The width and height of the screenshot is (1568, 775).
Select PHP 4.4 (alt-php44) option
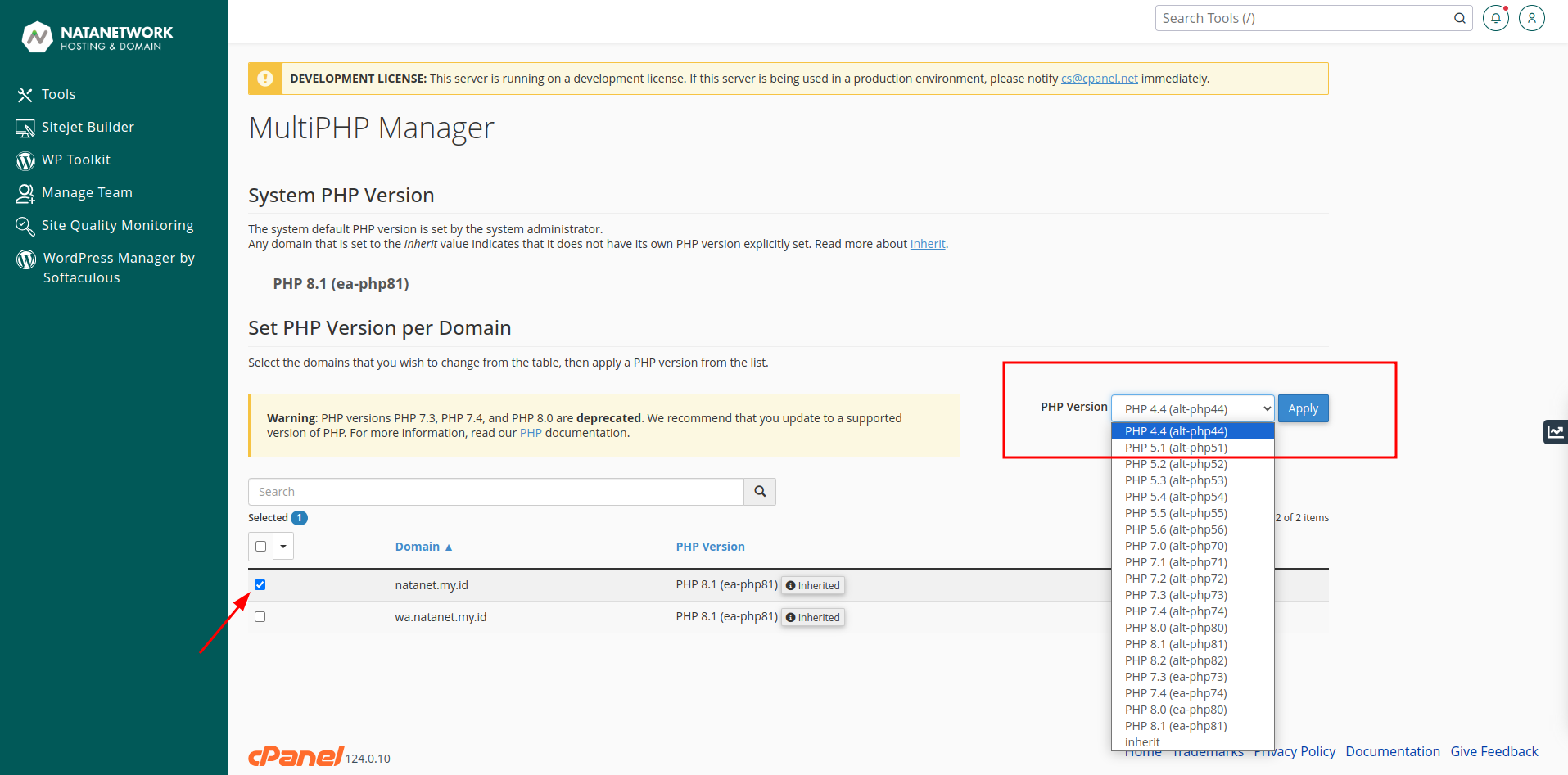pos(1192,431)
